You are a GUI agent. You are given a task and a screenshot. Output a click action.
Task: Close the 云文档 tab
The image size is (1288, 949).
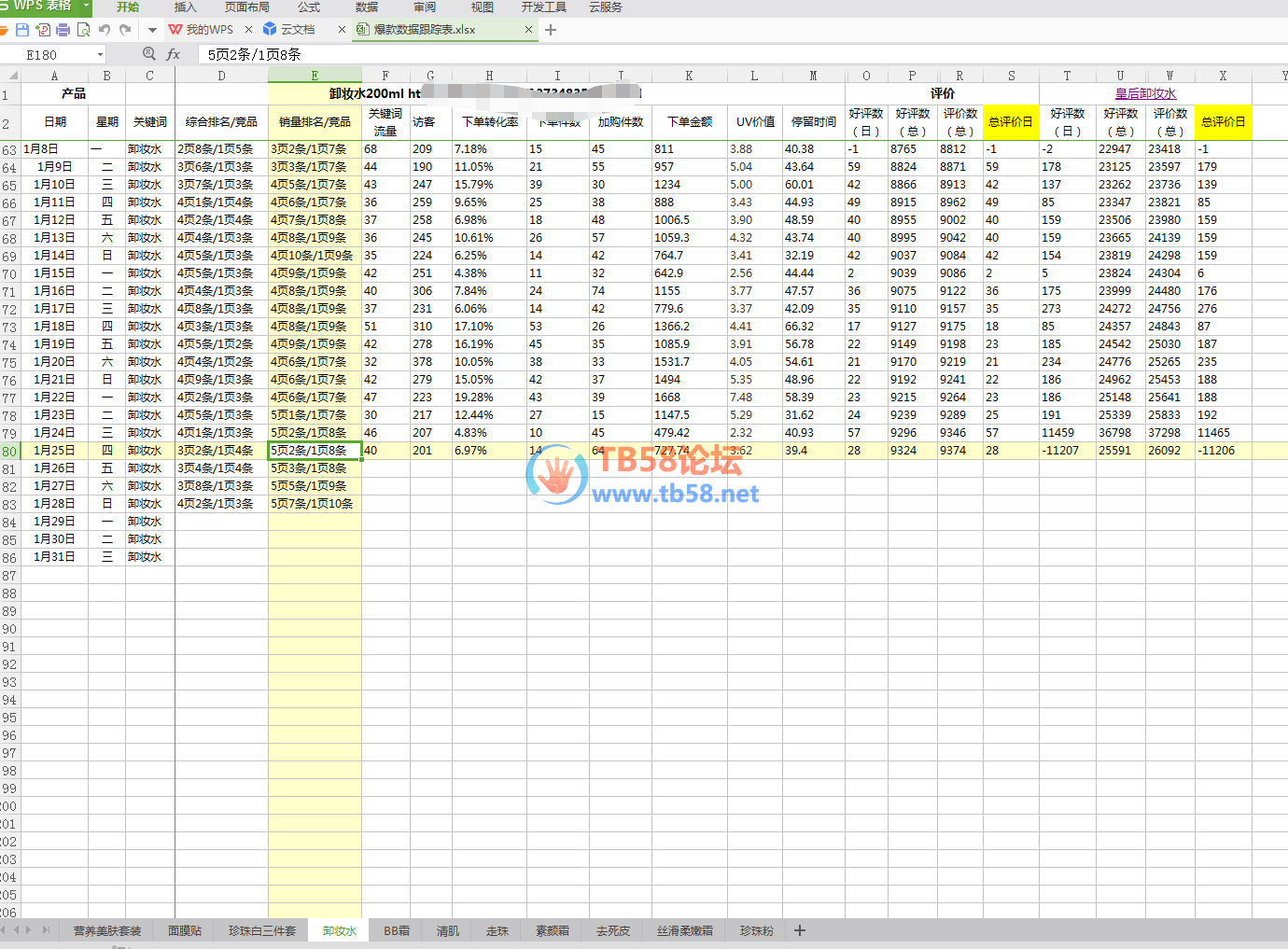342,30
